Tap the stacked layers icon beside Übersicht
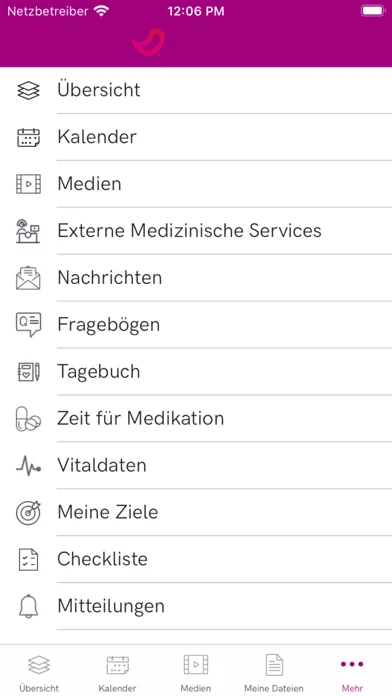Image resolution: width=392 pixels, height=696 pixels. (28, 90)
